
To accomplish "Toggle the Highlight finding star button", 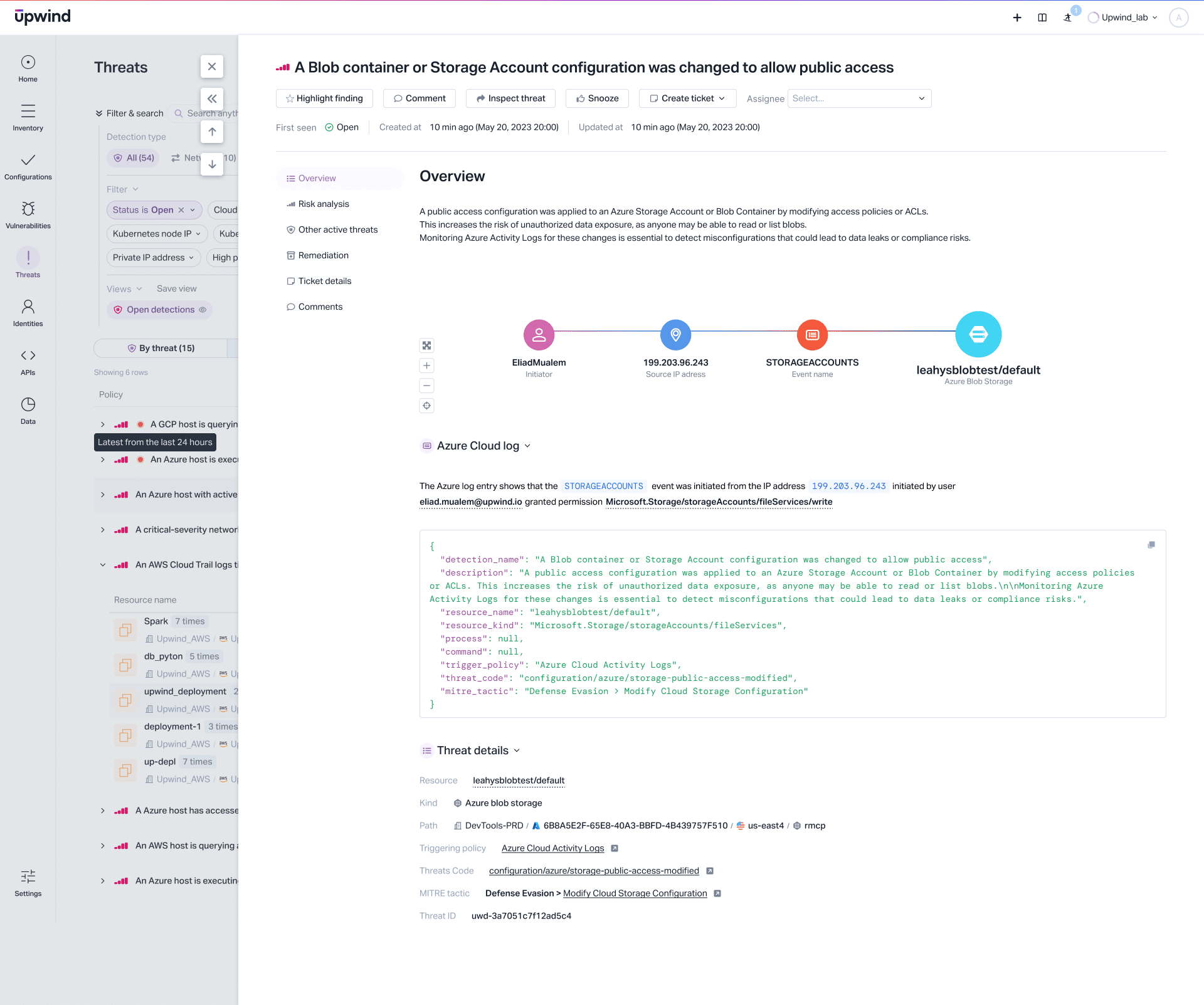I will click(x=324, y=98).
